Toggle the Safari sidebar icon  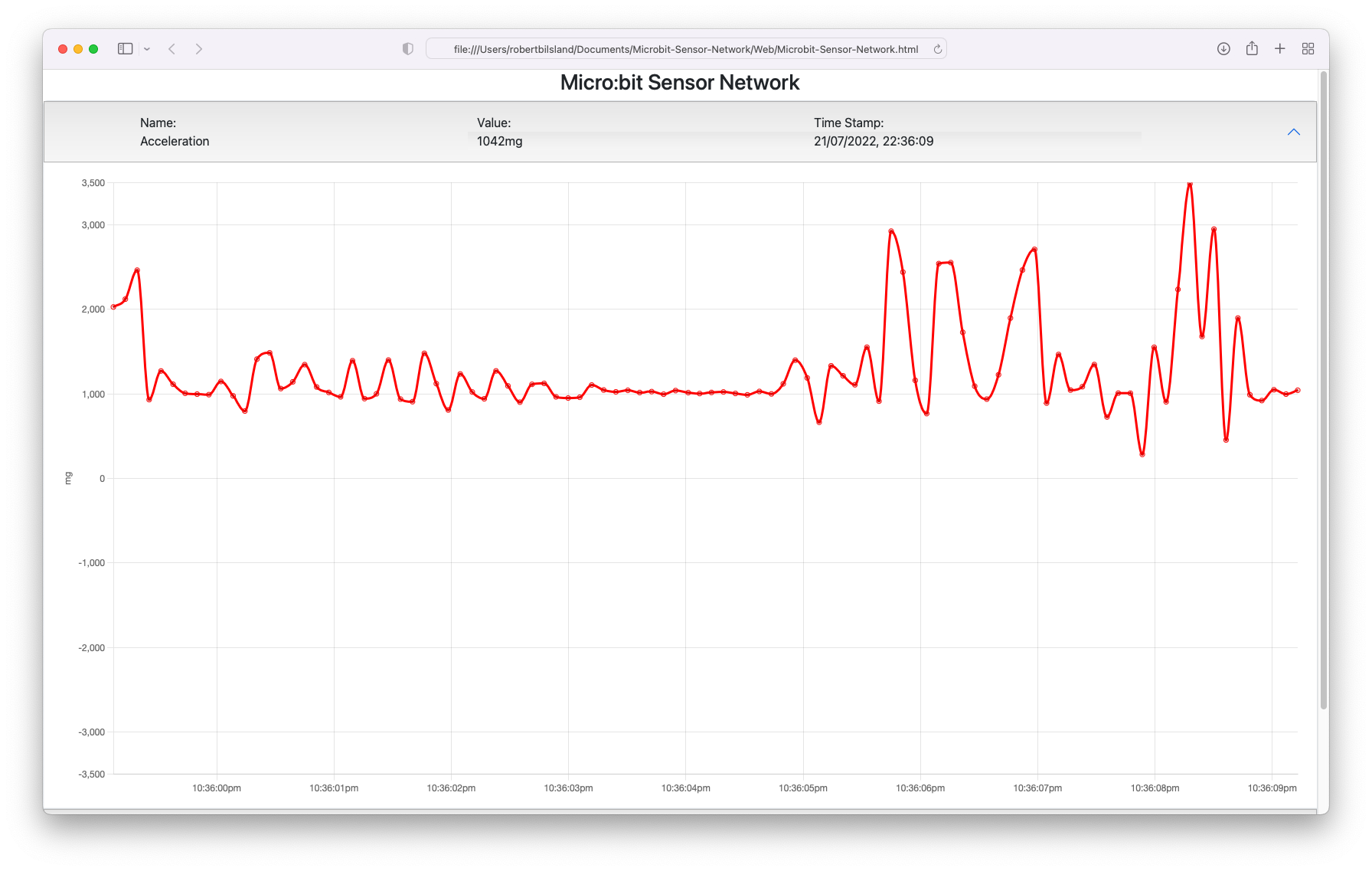click(x=125, y=49)
